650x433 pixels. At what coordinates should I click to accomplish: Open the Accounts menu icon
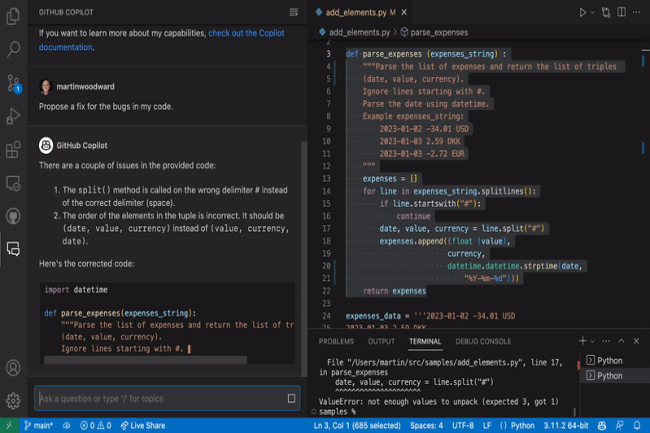13,368
